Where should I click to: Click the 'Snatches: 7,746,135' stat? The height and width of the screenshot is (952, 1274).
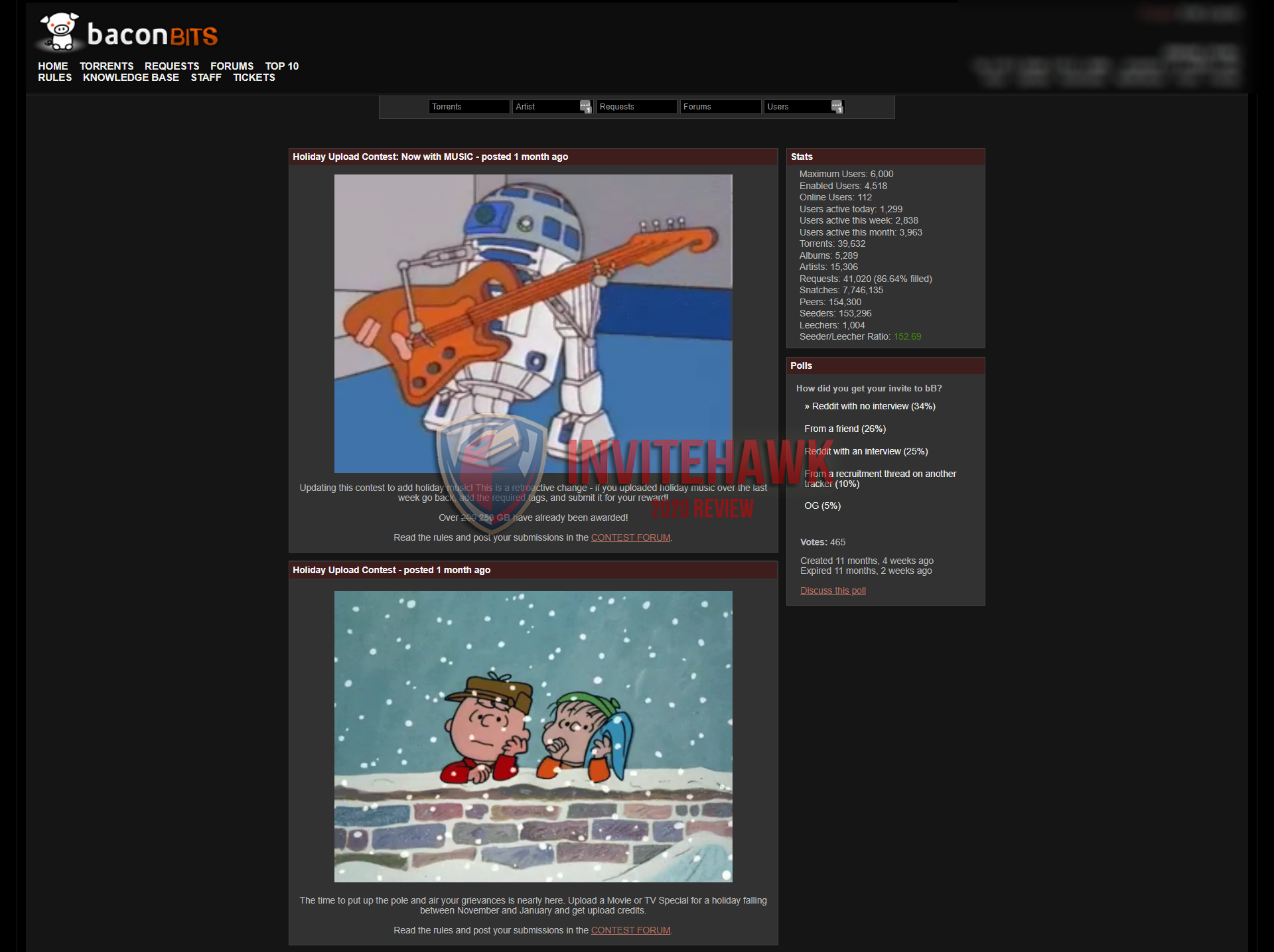[x=841, y=291]
